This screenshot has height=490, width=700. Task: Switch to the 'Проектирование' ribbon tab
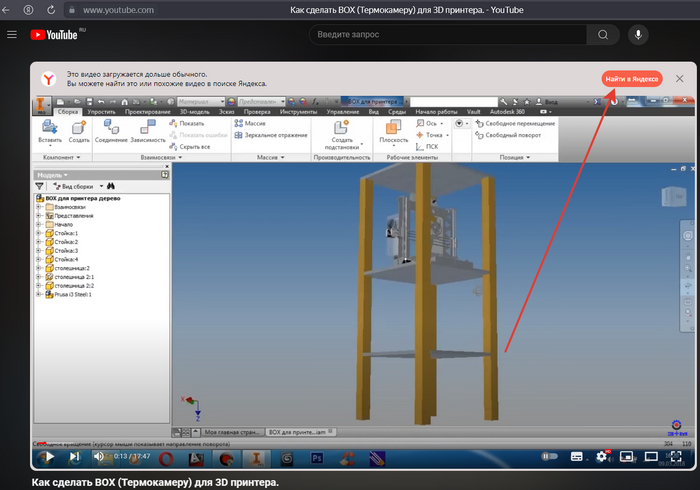pyautogui.click(x=148, y=112)
